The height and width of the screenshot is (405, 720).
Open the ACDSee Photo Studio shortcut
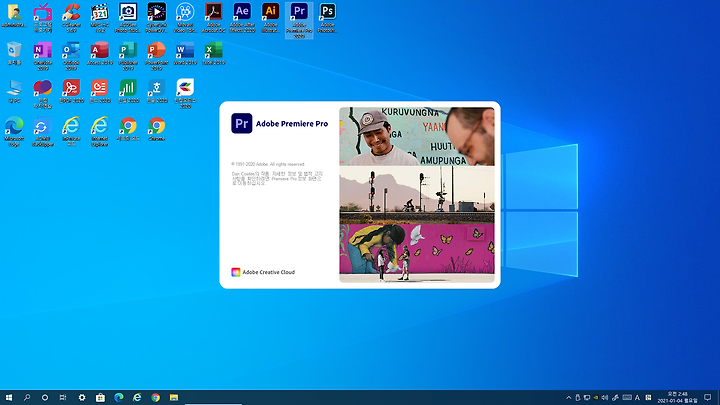coord(128,18)
